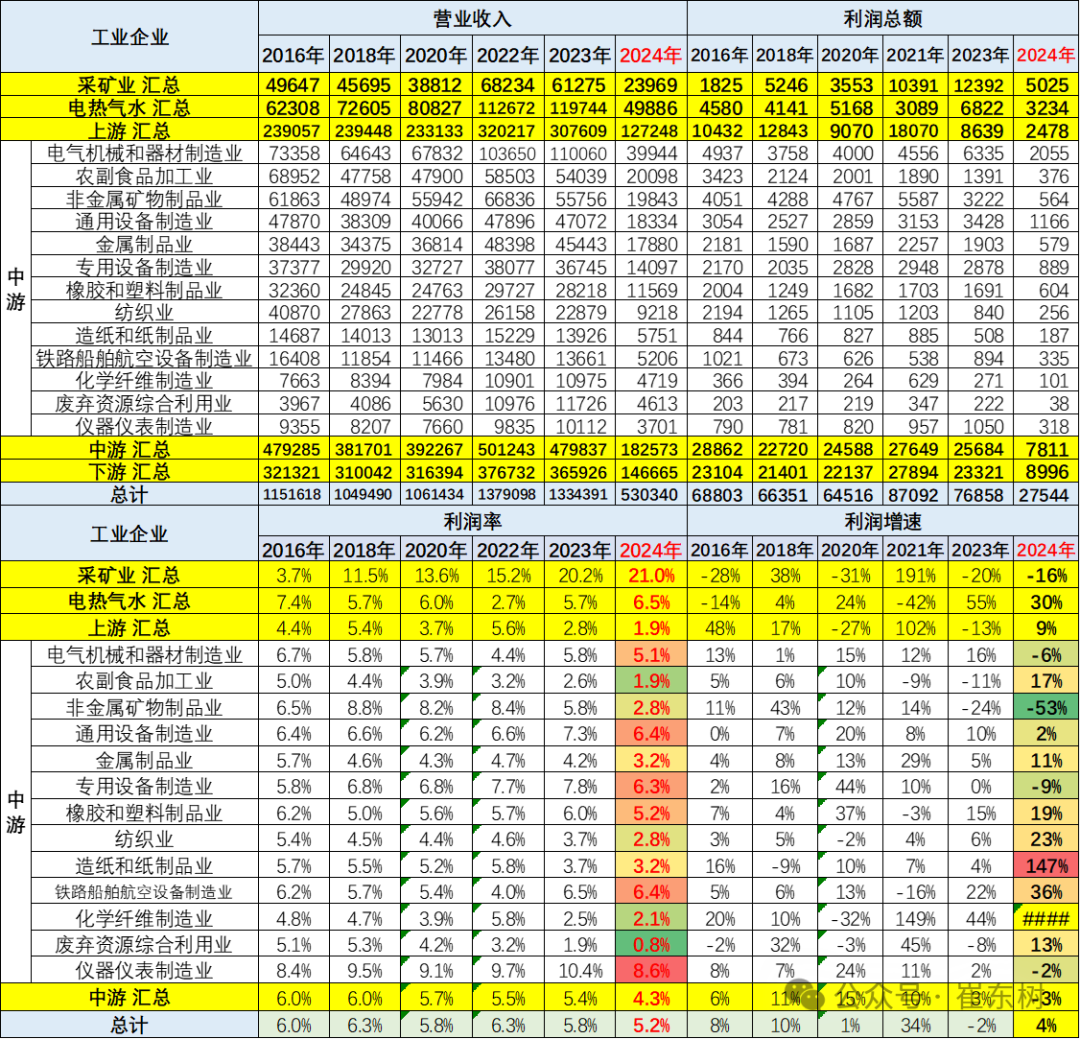This screenshot has height=1039, width=1080.
Task: Select the 2024 revenue total 530340
Action: (x=651, y=494)
